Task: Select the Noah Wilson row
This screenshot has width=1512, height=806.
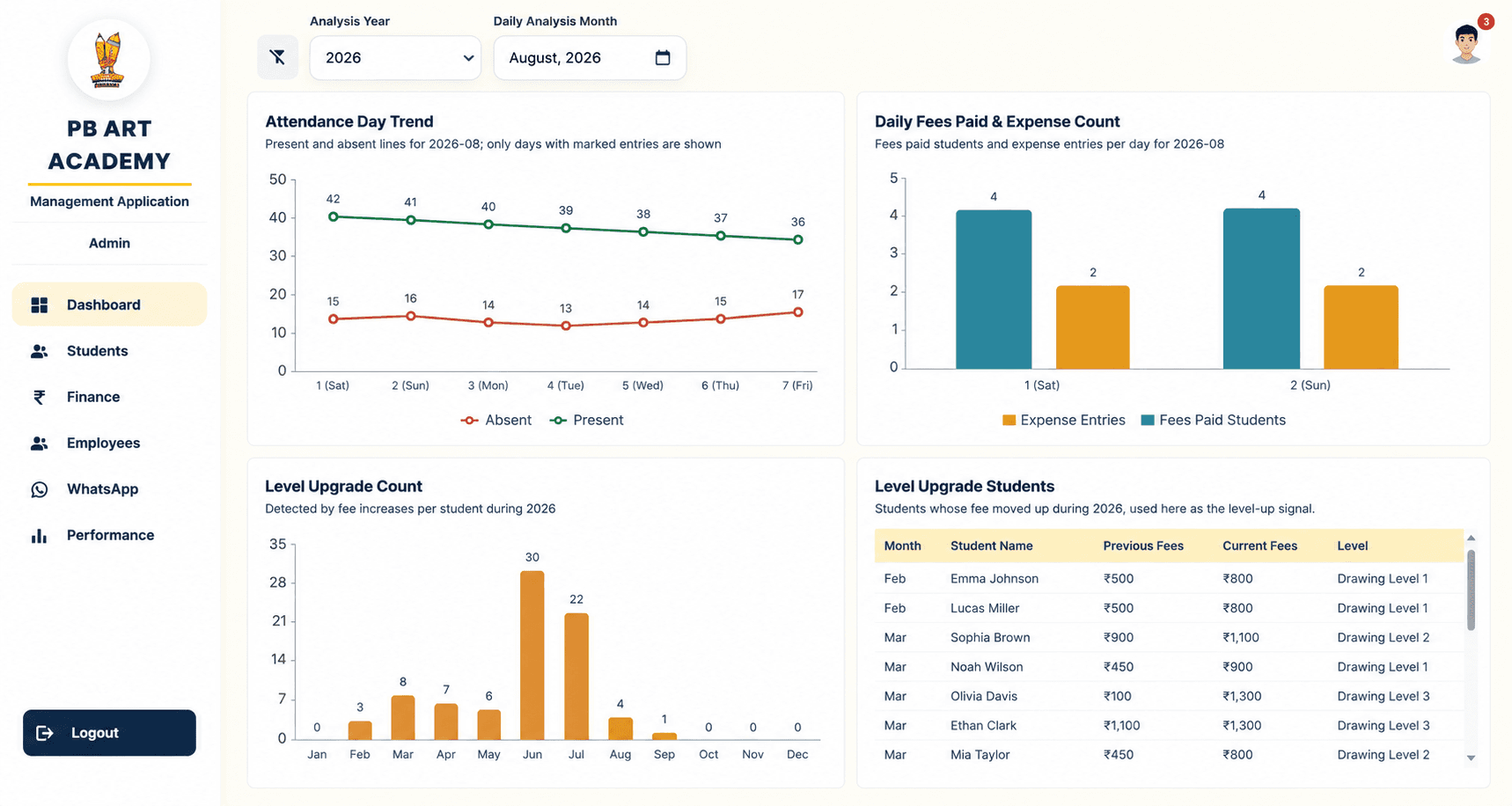Action: [x=1169, y=667]
